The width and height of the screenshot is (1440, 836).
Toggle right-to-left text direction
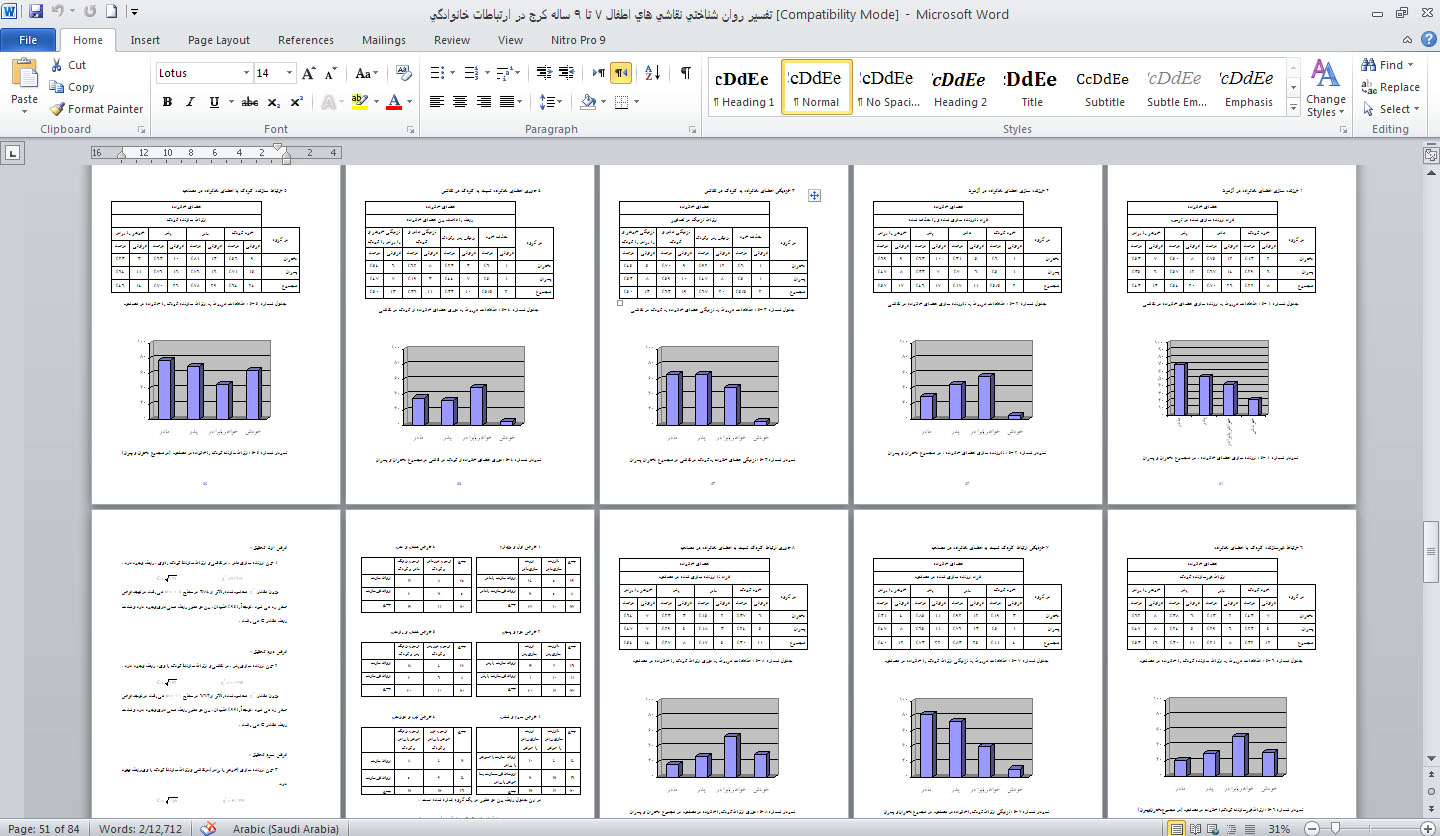tap(621, 73)
